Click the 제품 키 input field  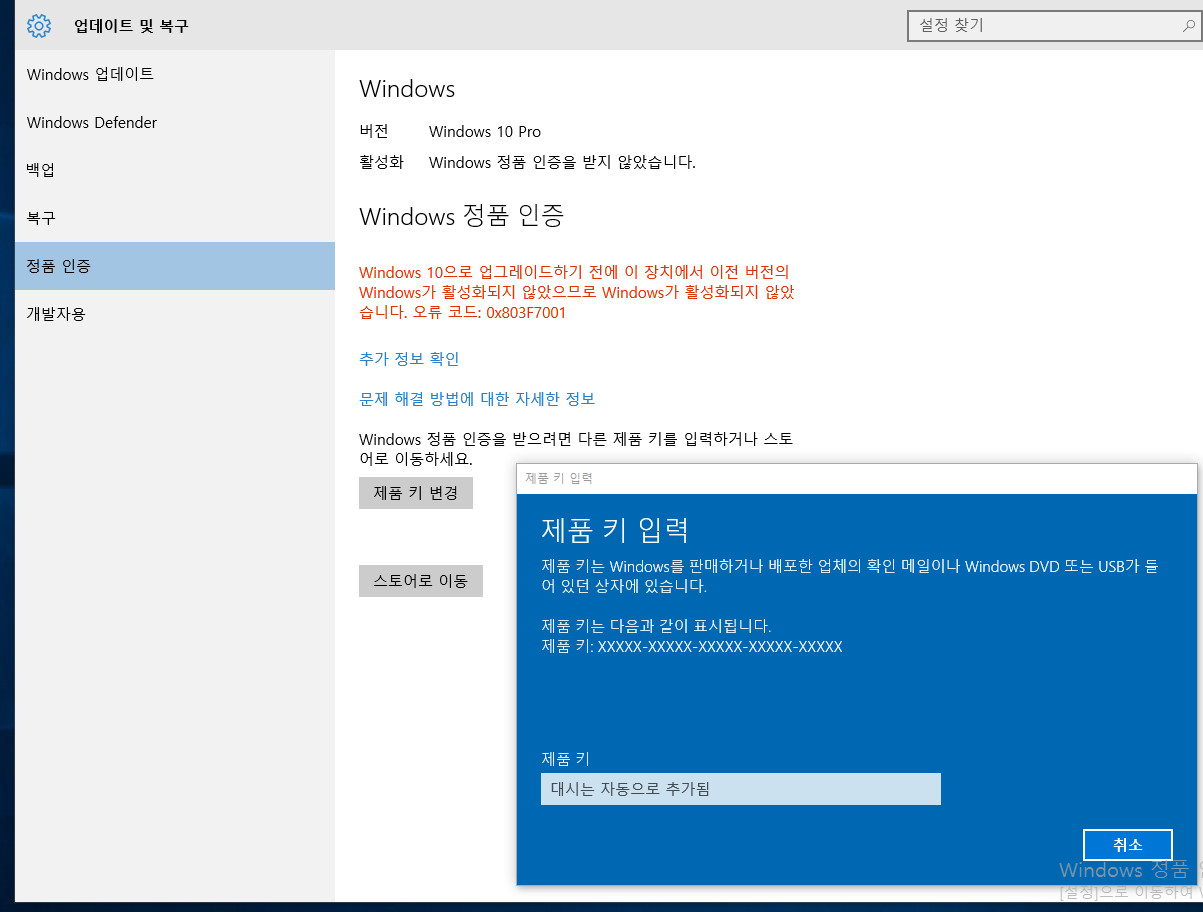pos(741,789)
